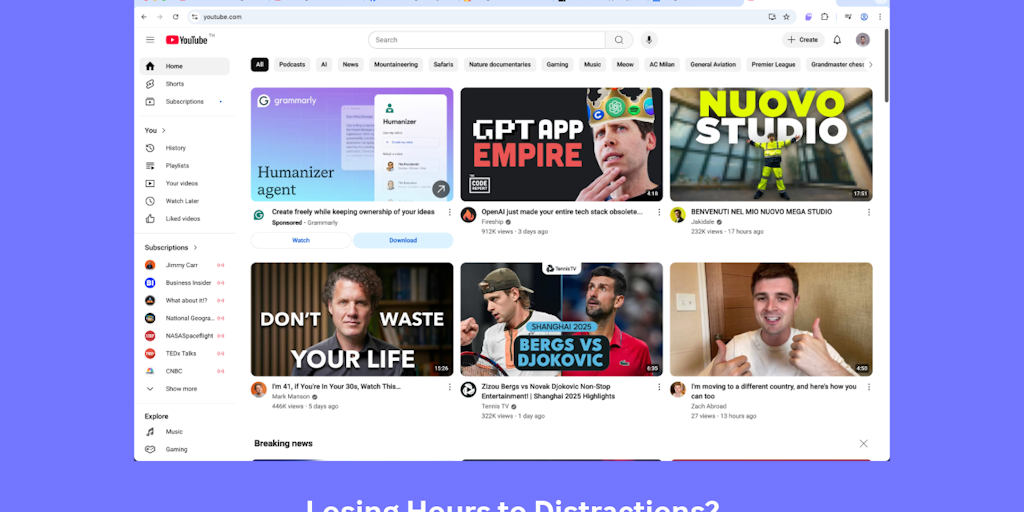Open Music under Explore

(184, 432)
